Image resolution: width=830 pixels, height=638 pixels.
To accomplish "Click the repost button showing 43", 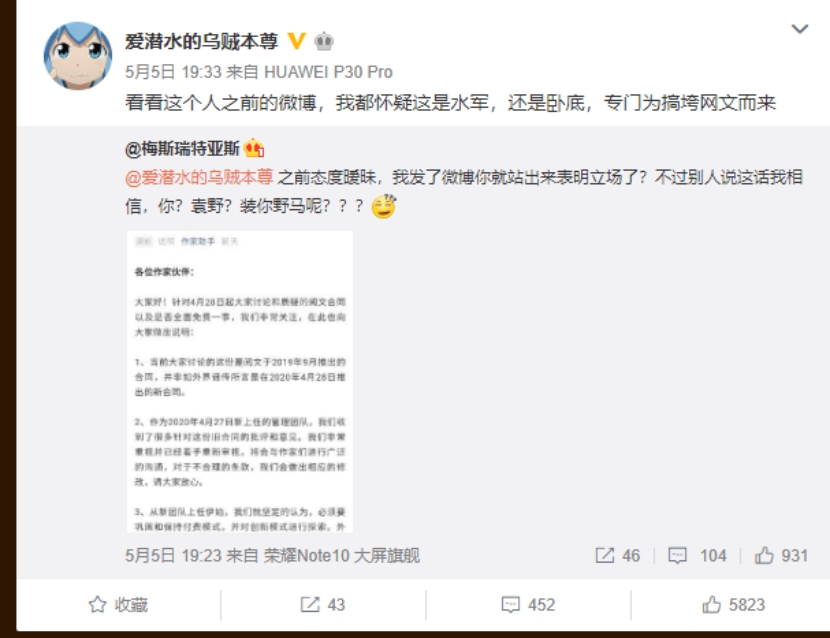I will pos(323,605).
